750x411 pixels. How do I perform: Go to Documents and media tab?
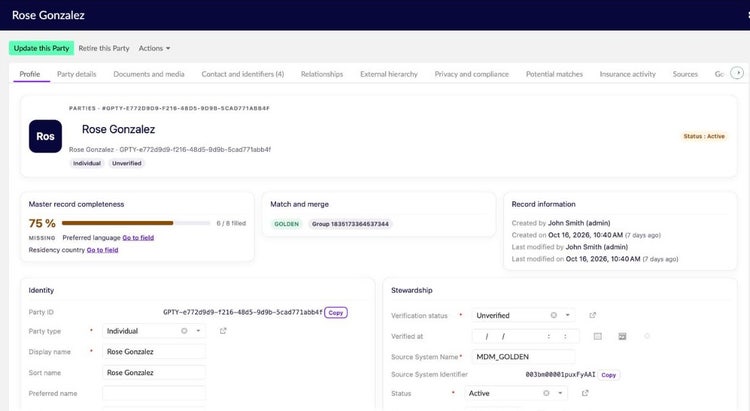tap(149, 74)
